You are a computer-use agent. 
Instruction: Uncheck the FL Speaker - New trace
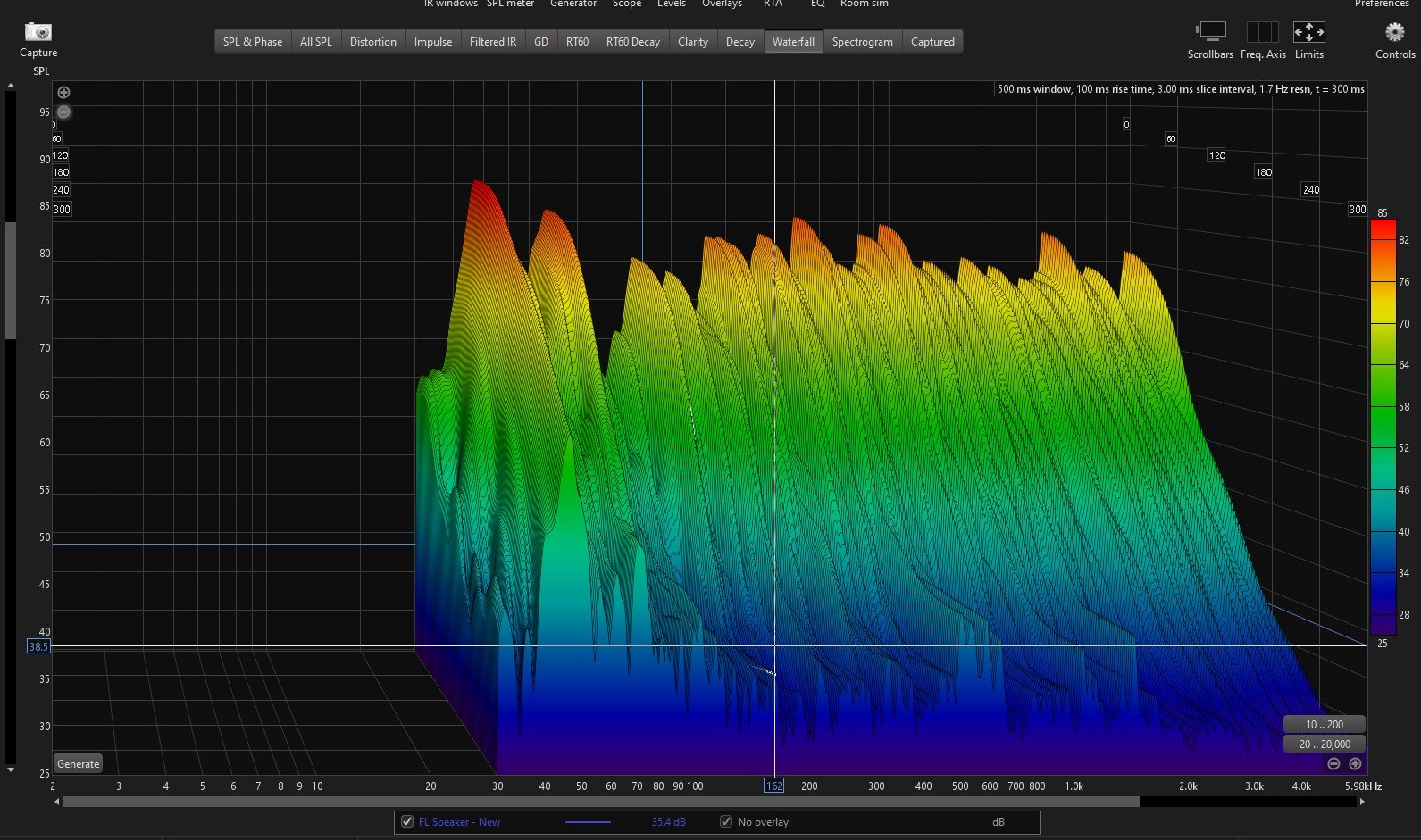click(x=407, y=821)
